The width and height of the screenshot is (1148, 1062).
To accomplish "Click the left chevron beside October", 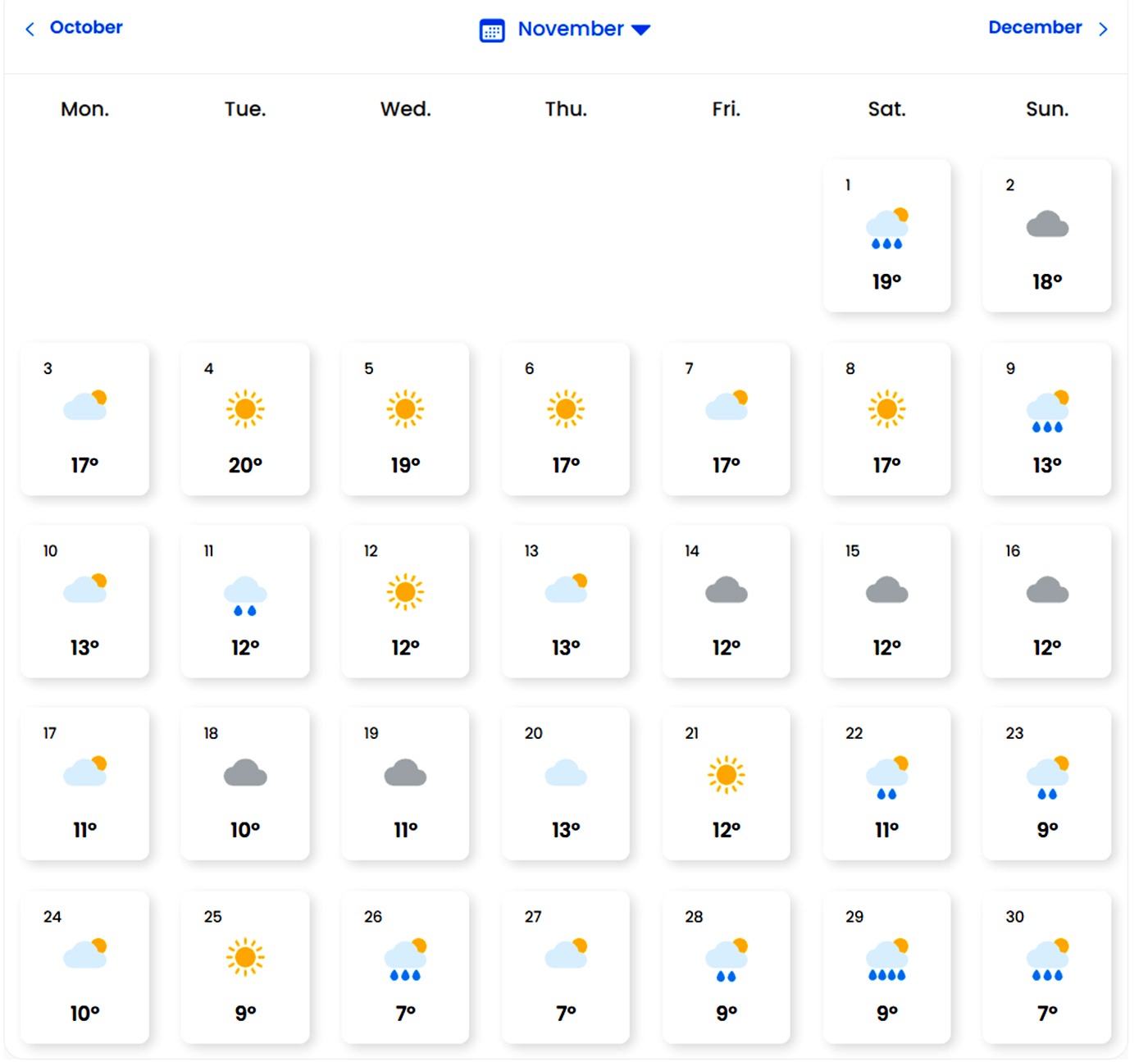I will click(x=30, y=30).
